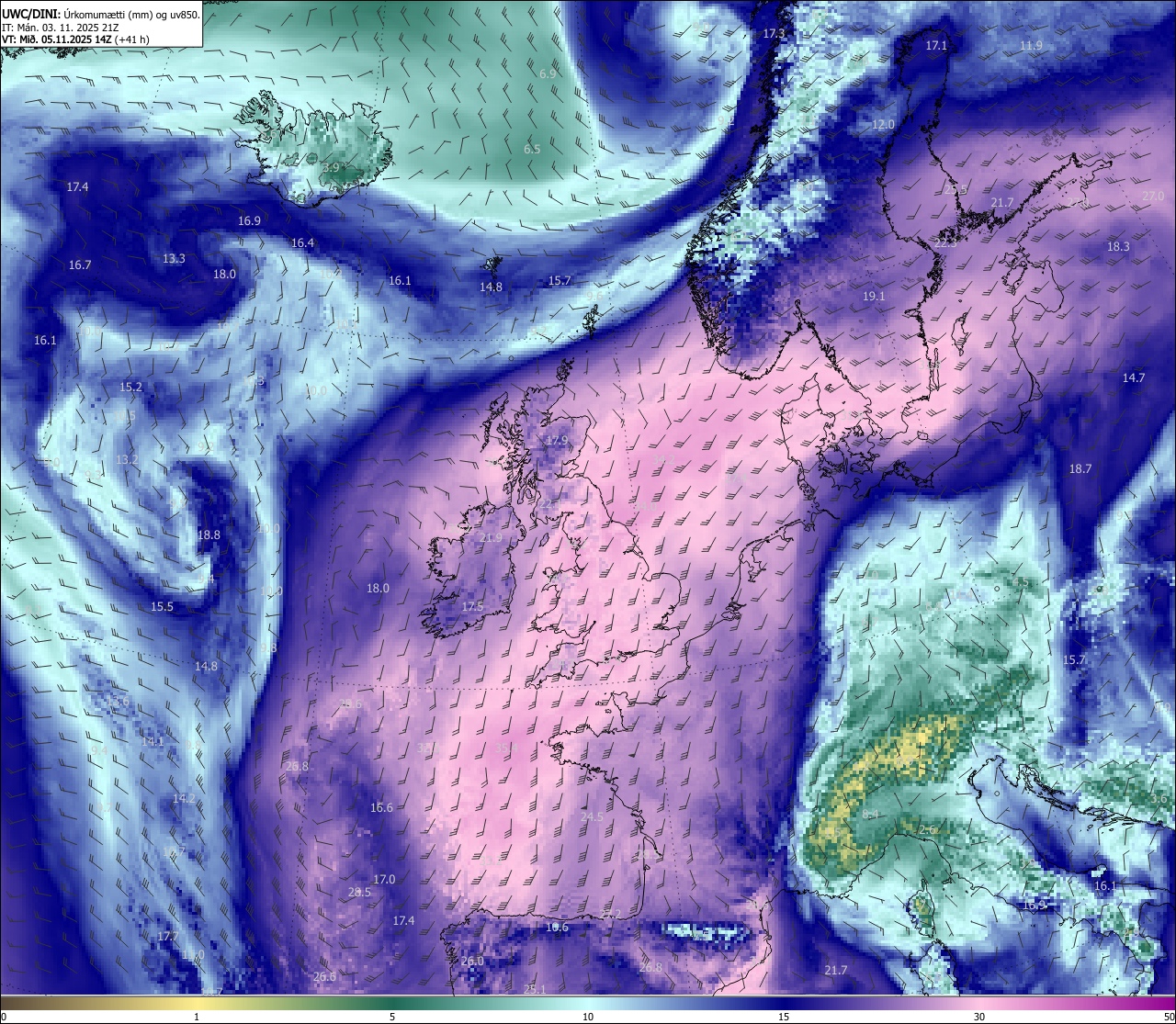
Task: Click the 0 tick on the colorbar
Action: [4, 1017]
